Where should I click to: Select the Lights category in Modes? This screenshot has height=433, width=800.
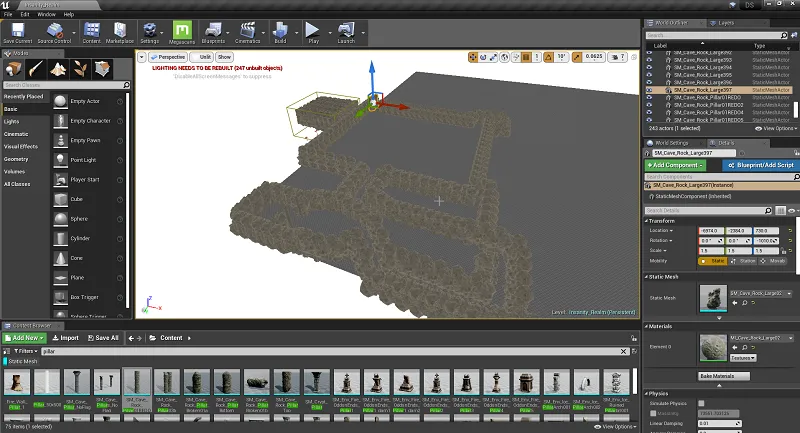click(11, 121)
